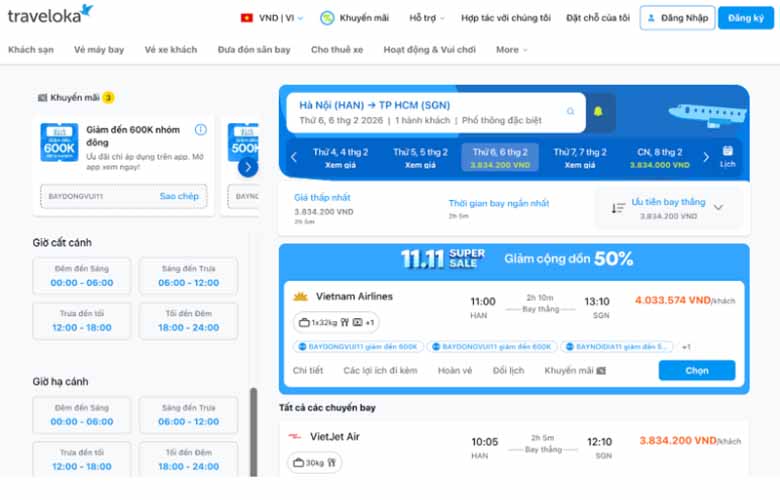Filter arrival Sáng đến Trưa 06:00 - 12:00
Viewport: 780px width, 500px height.
coord(189,415)
